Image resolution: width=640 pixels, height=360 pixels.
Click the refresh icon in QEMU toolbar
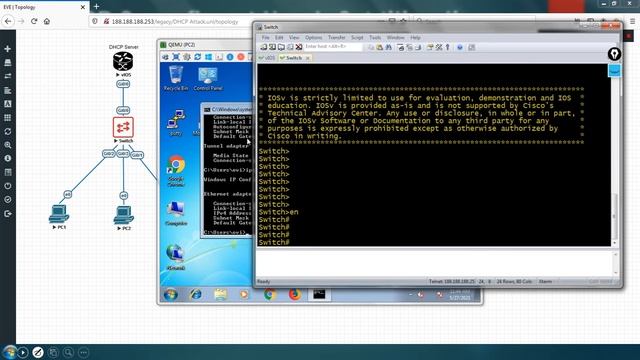[x=198, y=57]
